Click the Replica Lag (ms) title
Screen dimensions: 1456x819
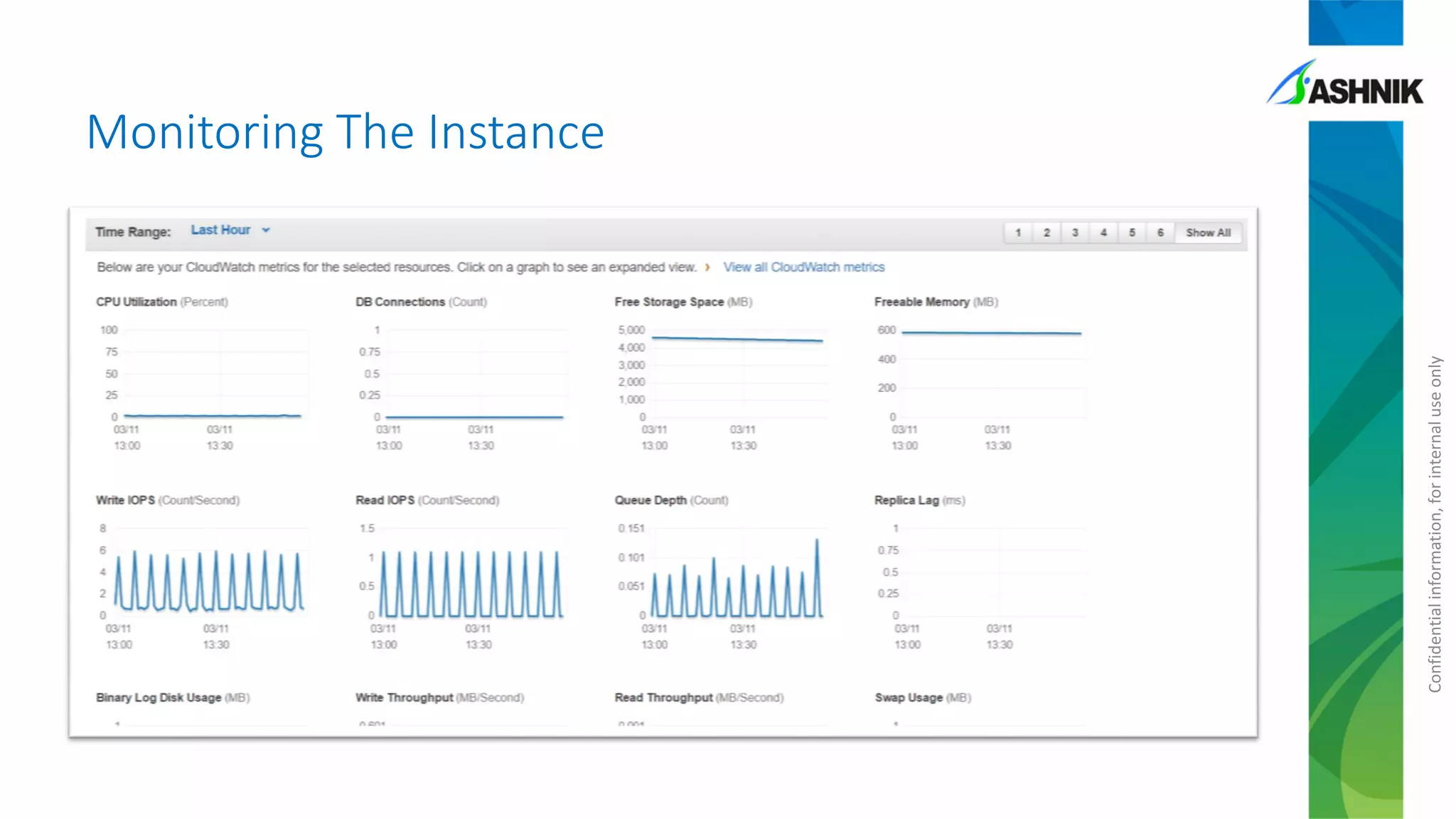pos(920,500)
